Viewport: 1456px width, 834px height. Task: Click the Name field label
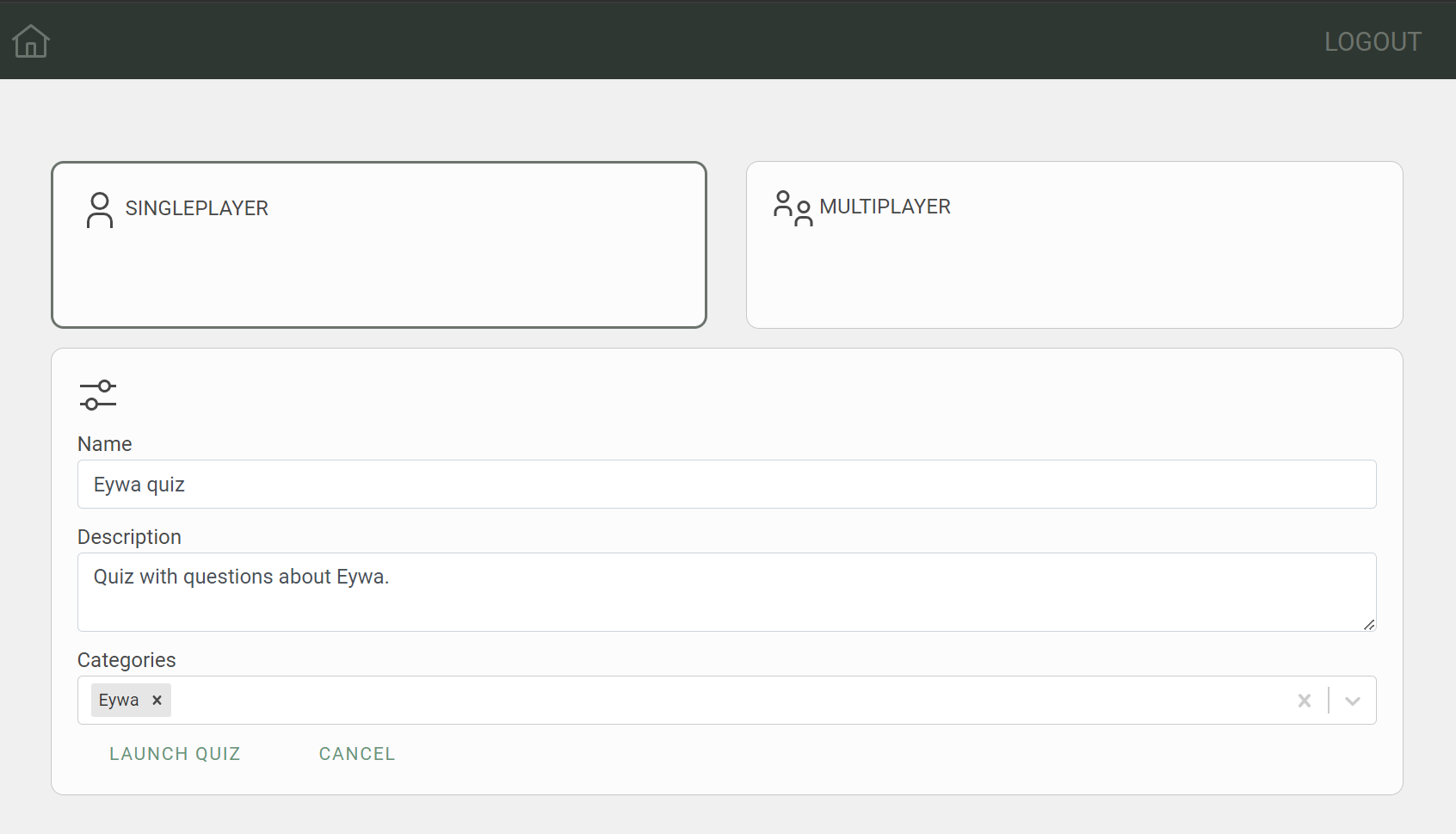pyautogui.click(x=105, y=444)
